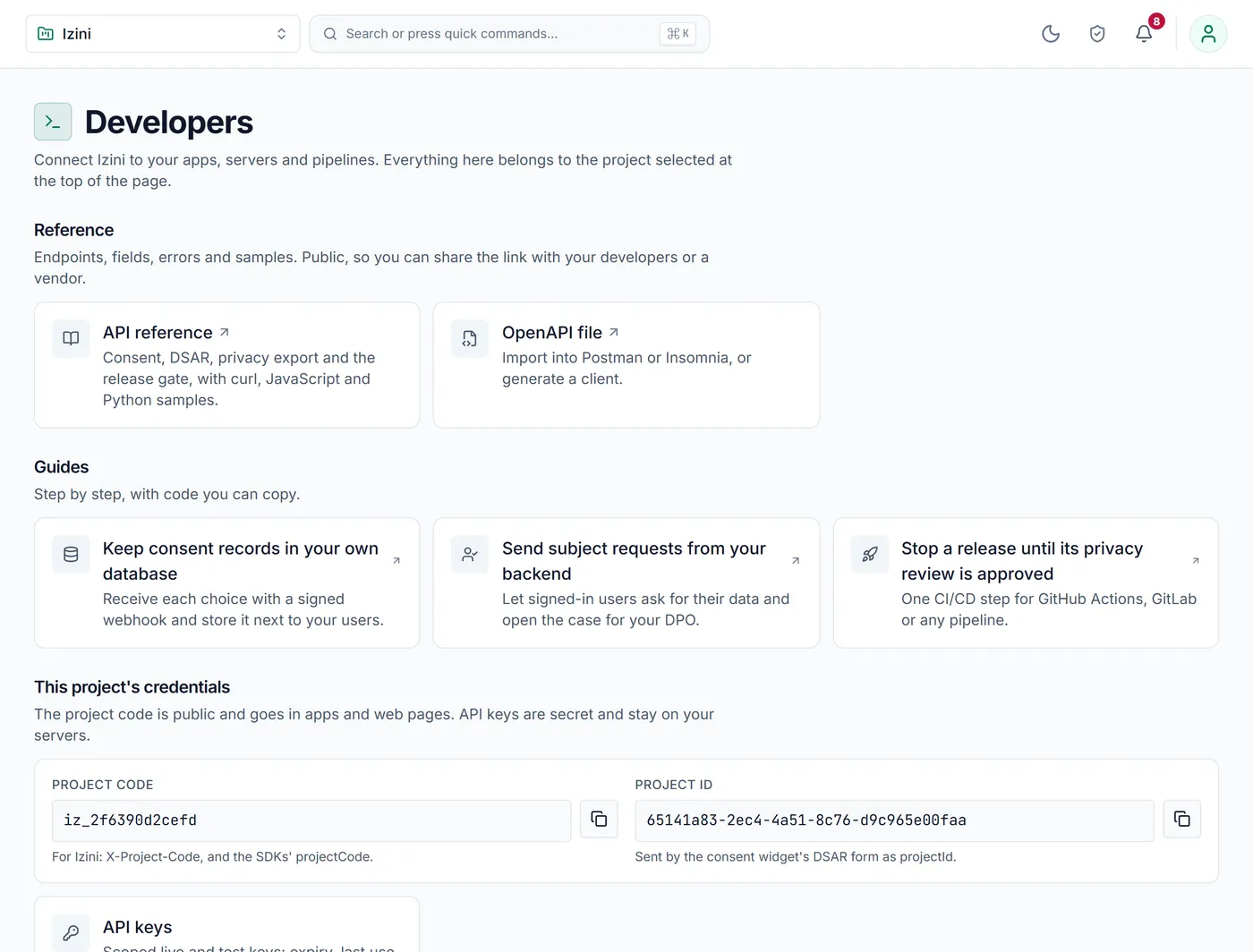Viewport: 1253px width, 952px height.
Task: Click the 'Guides' section heading
Action: [x=61, y=467]
